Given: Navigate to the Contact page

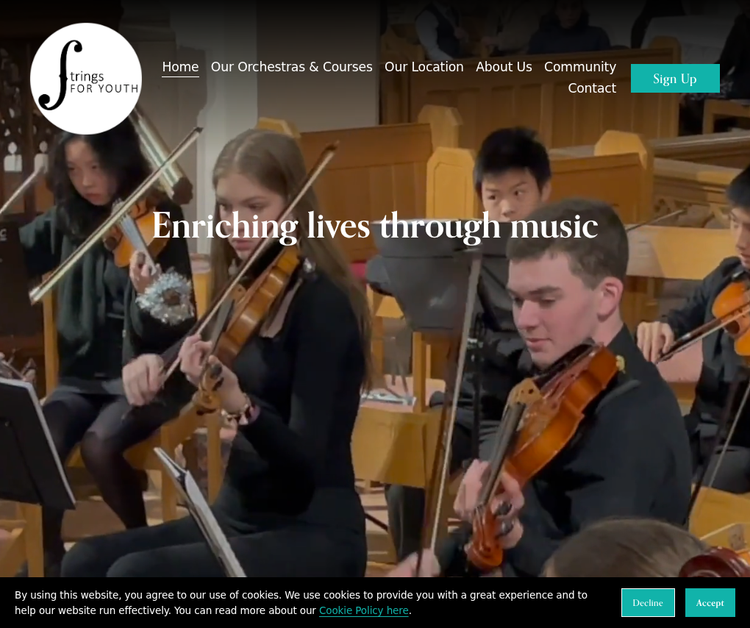Looking at the screenshot, I should pos(592,88).
